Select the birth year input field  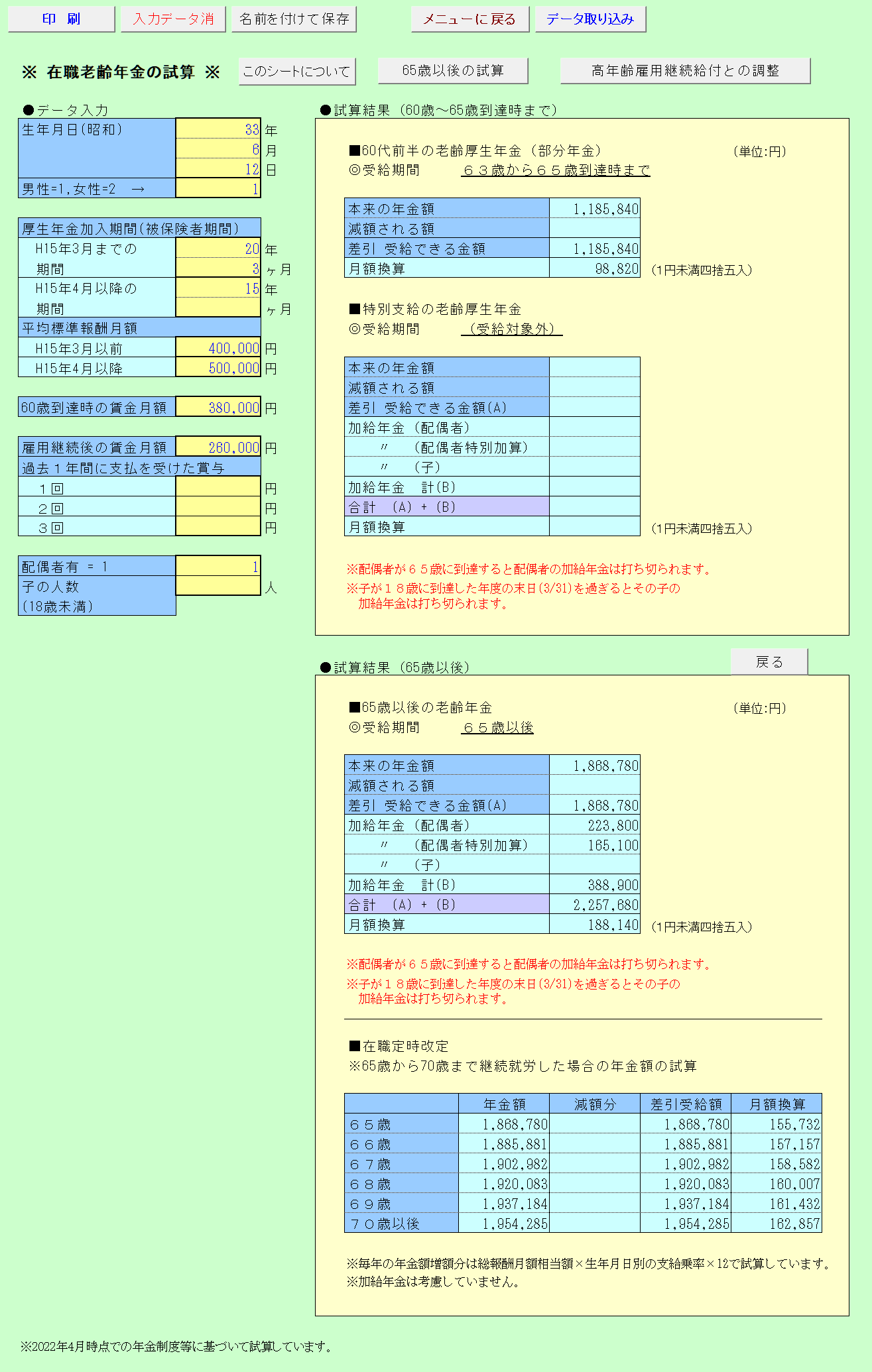(x=218, y=129)
